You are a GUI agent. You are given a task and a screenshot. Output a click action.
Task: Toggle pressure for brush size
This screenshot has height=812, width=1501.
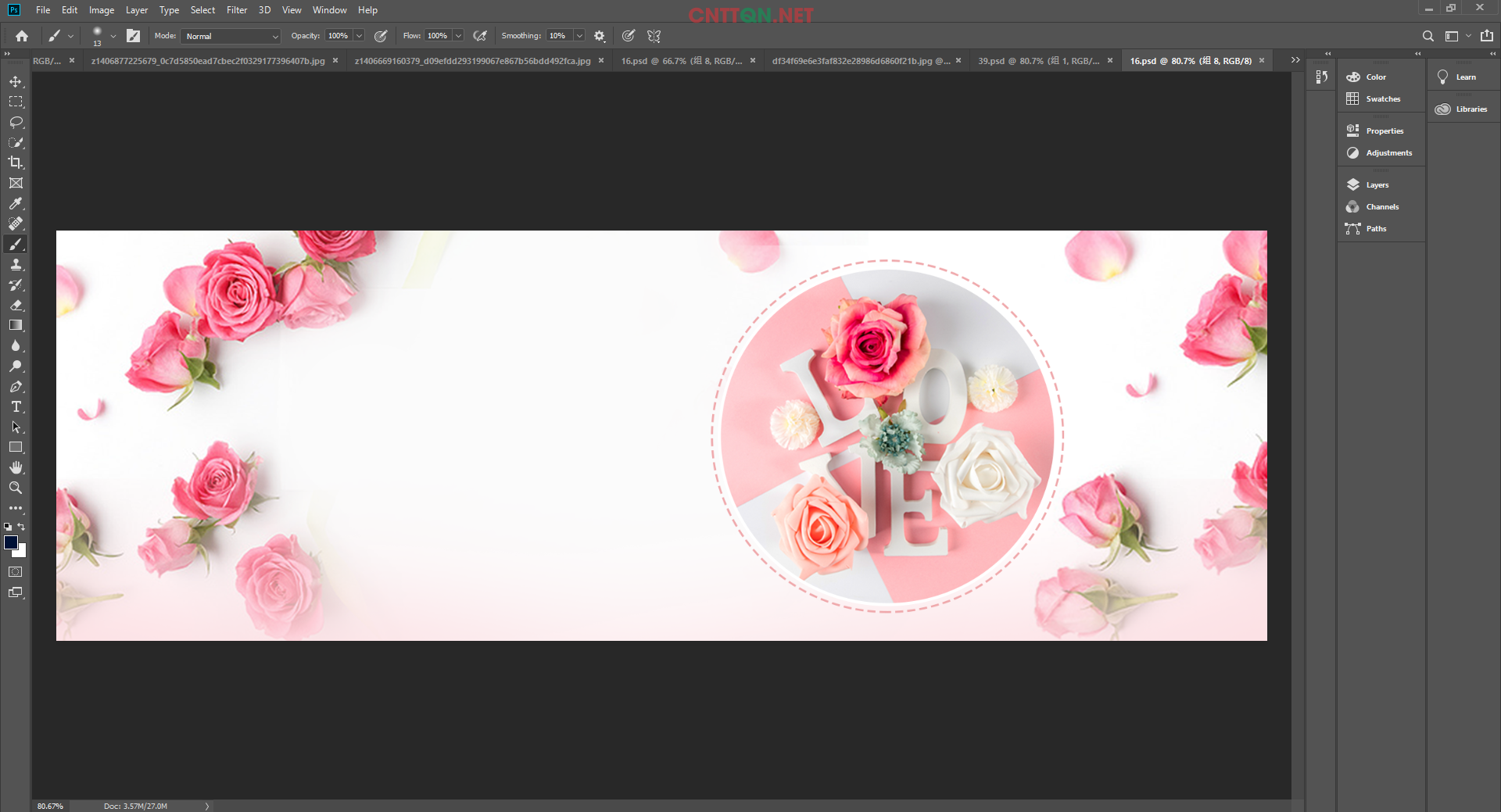[x=629, y=36]
